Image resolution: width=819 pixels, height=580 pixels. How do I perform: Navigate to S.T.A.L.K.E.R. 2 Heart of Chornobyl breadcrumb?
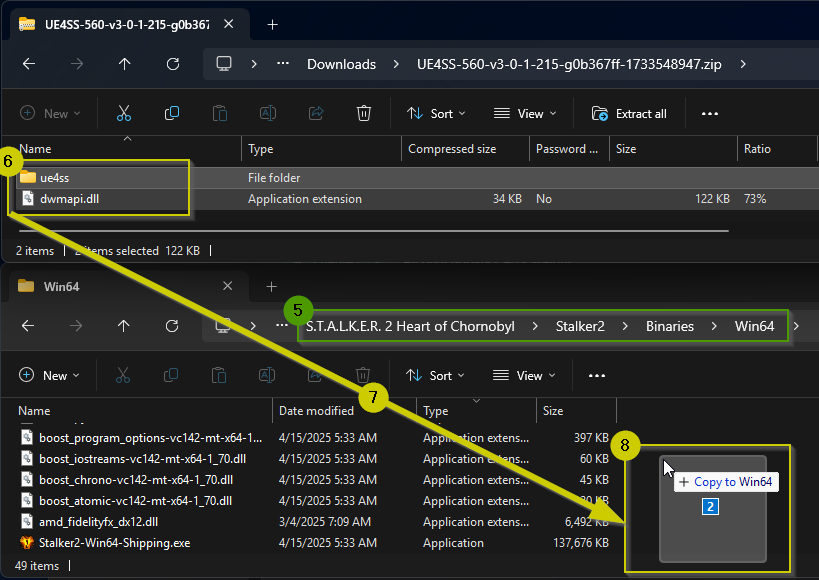pos(410,326)
